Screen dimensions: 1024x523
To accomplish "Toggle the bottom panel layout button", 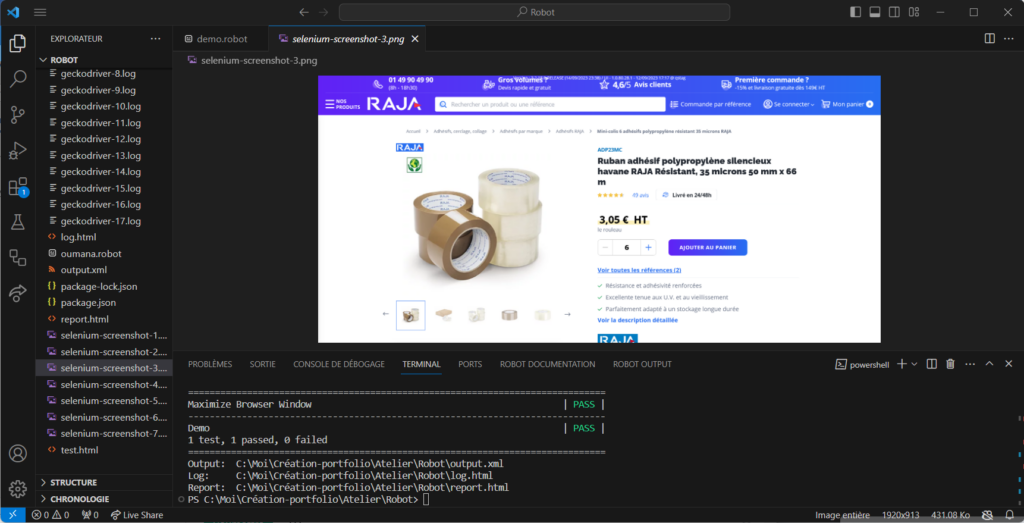I will point(875,12).
